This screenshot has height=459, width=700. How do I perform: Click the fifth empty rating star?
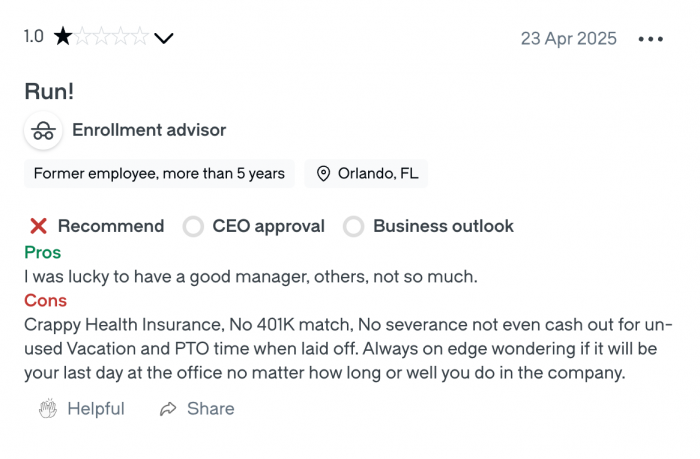pyautogui.click(x=140, y=38)
